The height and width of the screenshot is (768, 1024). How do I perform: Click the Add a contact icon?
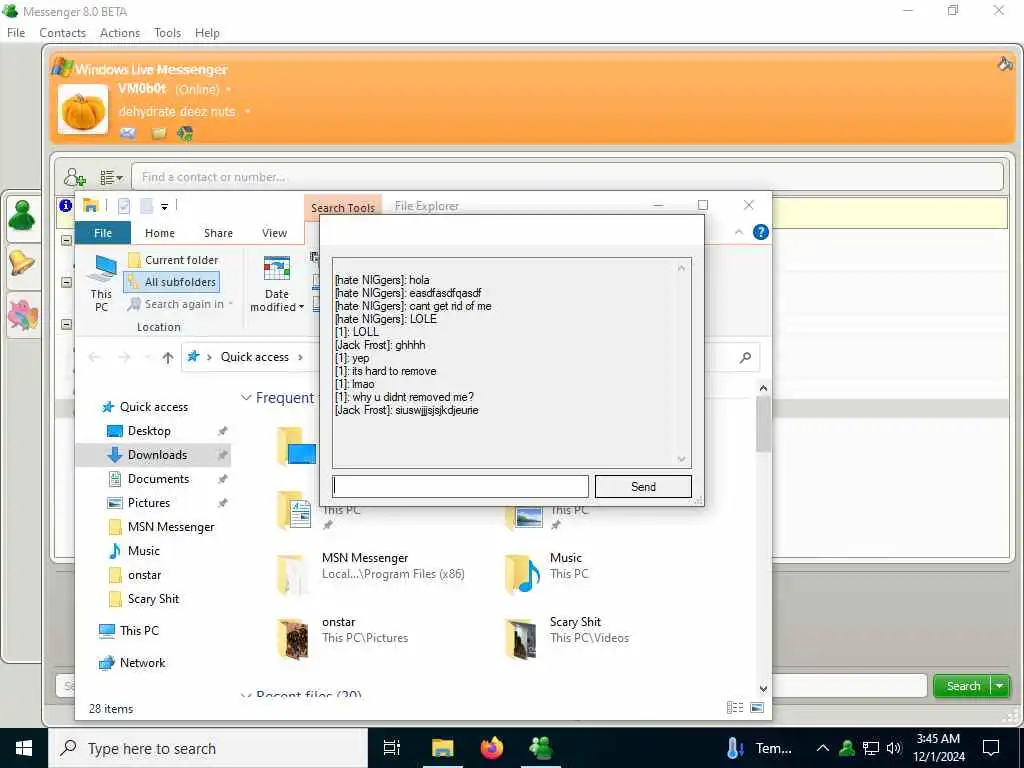click(x=74, y=177)
